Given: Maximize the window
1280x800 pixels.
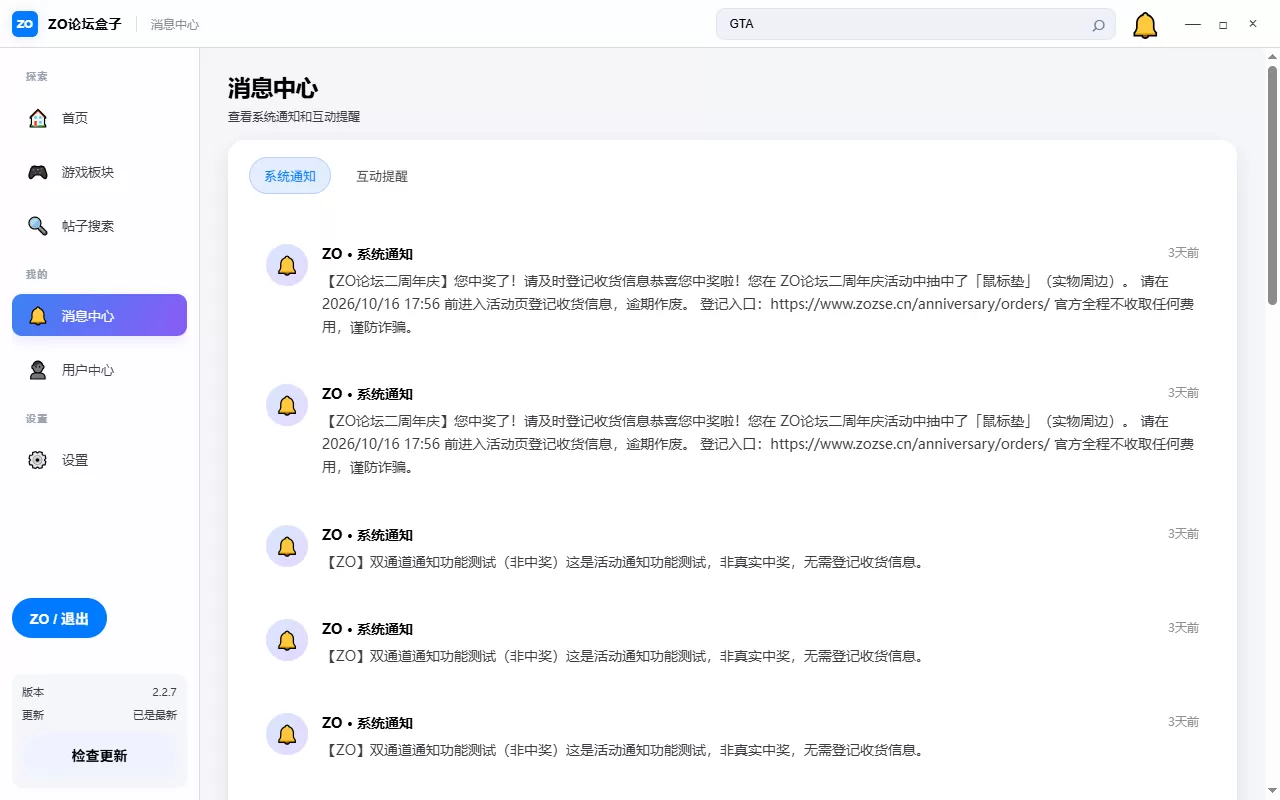Looking at the screenshot, I should (1223, 24).
